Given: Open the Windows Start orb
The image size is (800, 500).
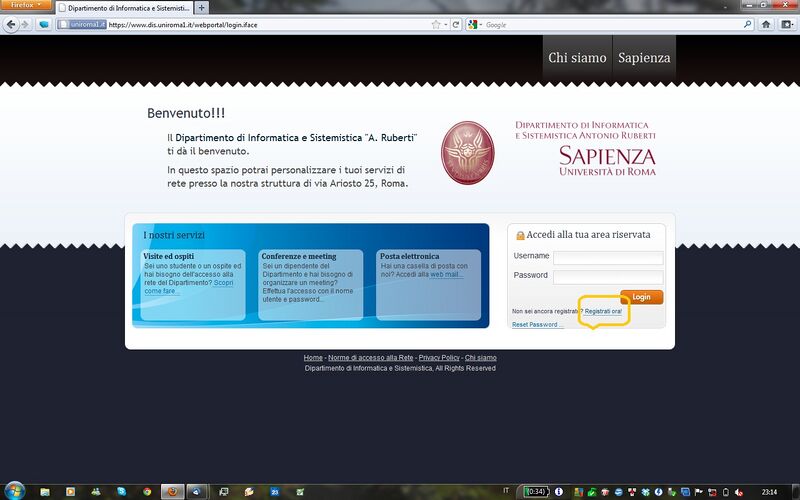Looking at the screenshot, I should tap(14, 491).
